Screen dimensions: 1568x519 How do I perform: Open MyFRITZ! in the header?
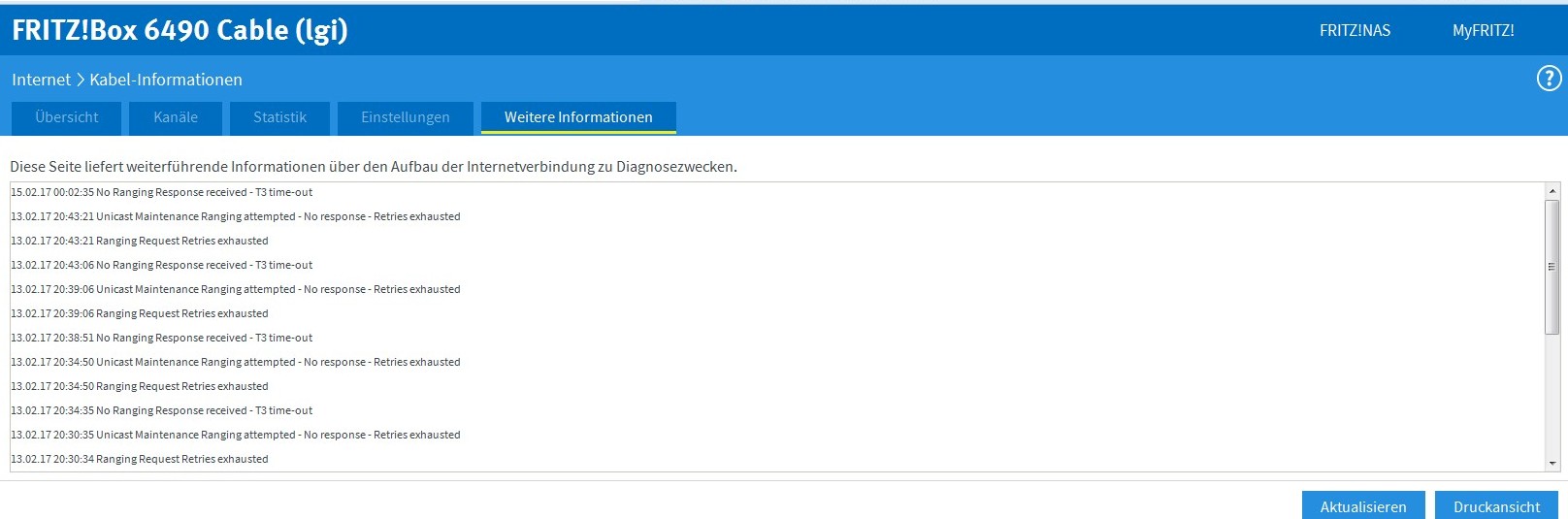(x=1483, y=30)
